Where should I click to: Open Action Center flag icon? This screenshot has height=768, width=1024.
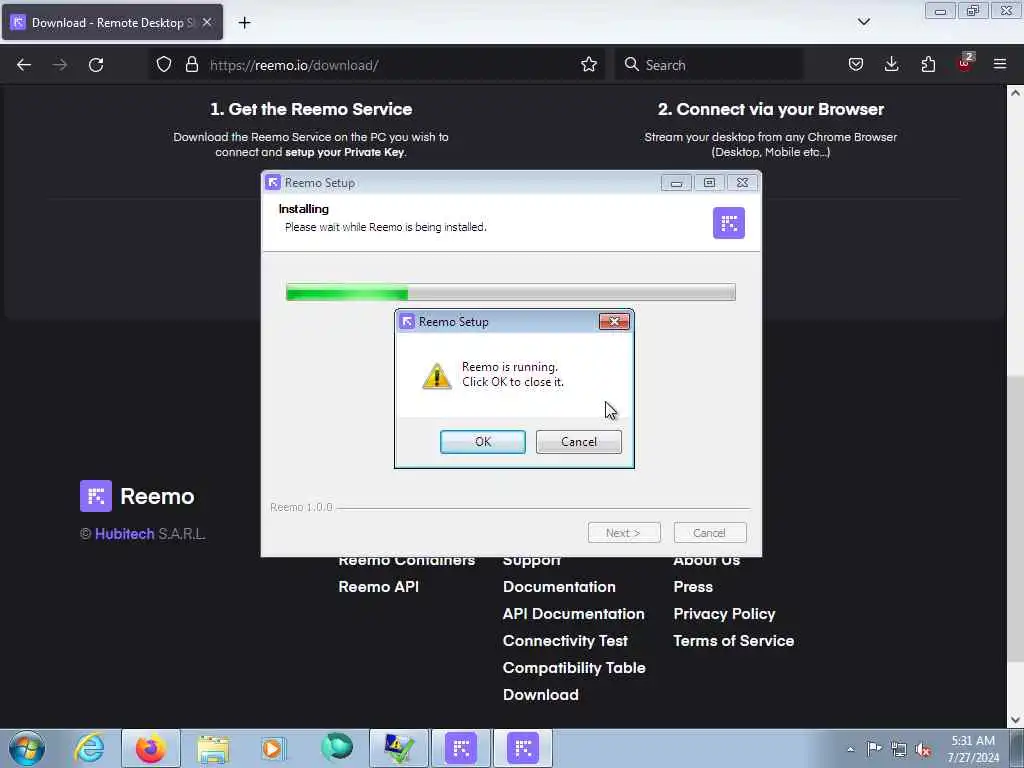pyautogui.click(x=873, y=748)
